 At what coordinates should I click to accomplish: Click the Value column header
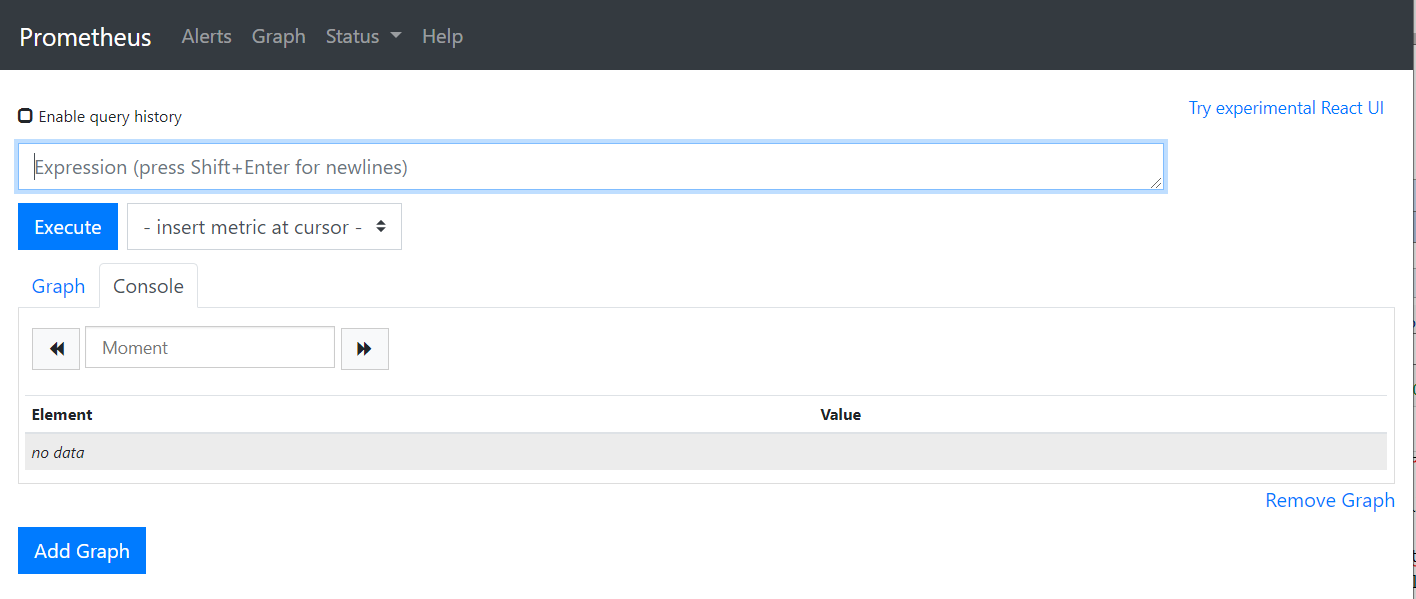pyautogui.click(x=840, y=414)
